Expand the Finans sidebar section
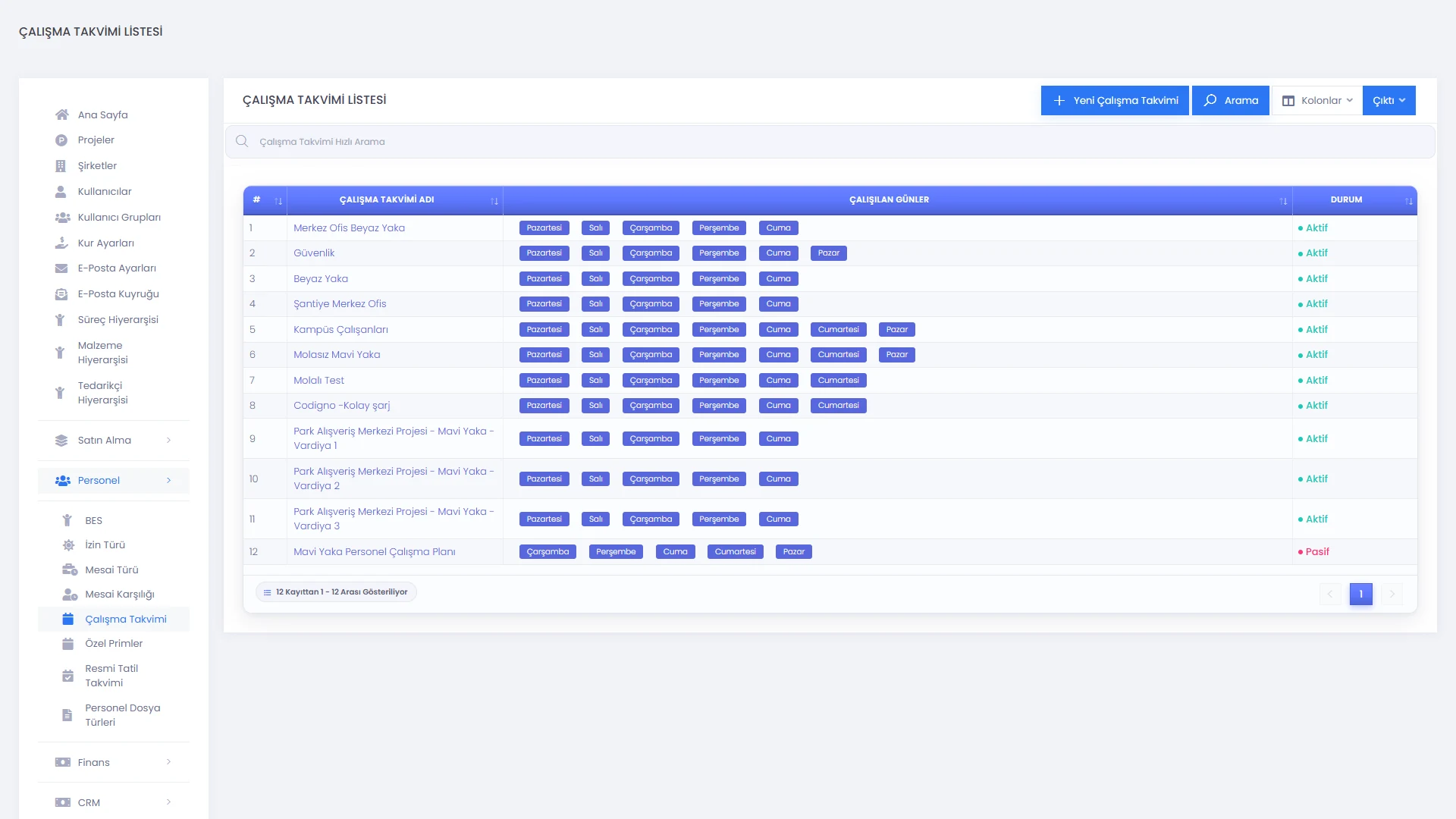 pos(114,762)
